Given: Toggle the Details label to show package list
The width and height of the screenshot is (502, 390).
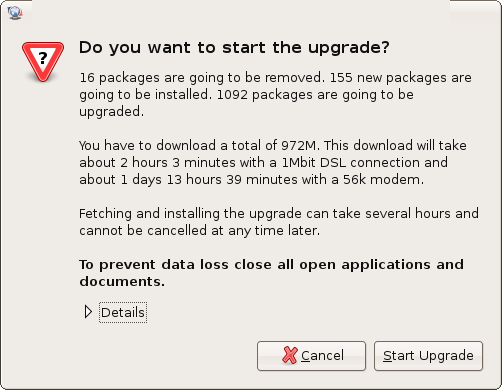Looking at the screenshot, I should click(123, 312).
